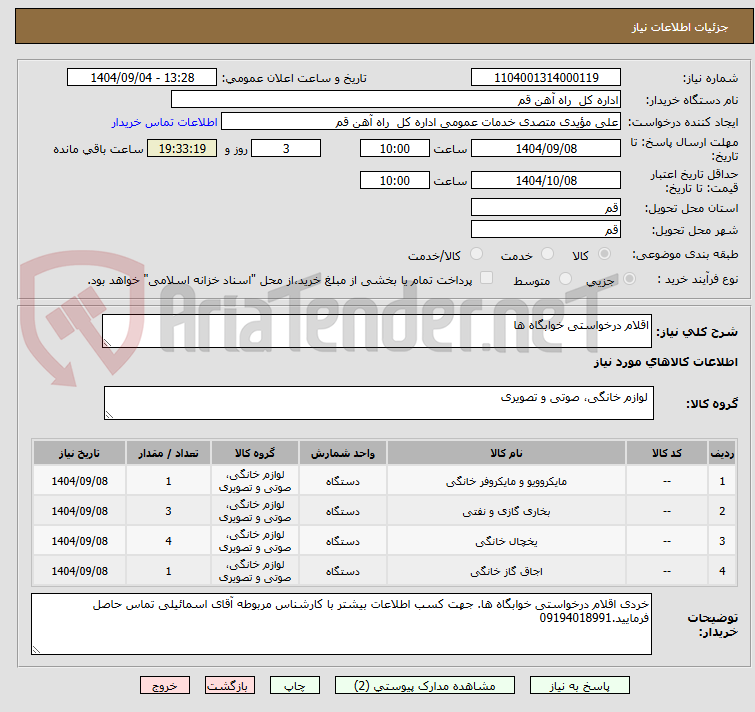Screen dimensions: 755x712
Task: Open the اطلاعات تماس خریدار link
Action: point(165,122)
